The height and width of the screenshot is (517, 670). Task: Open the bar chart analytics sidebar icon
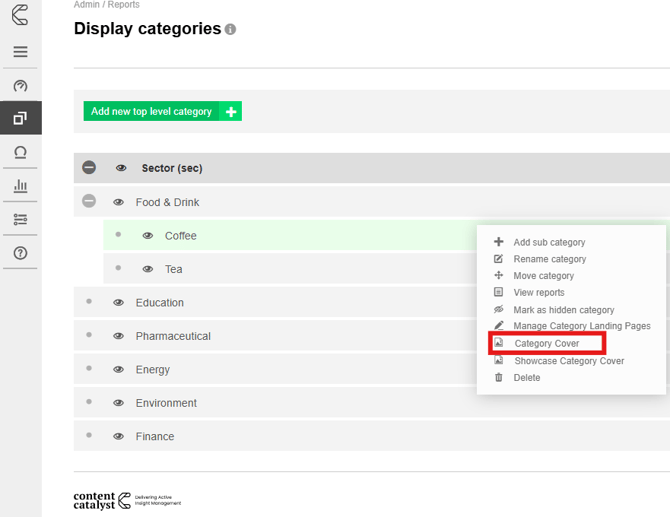20,186
